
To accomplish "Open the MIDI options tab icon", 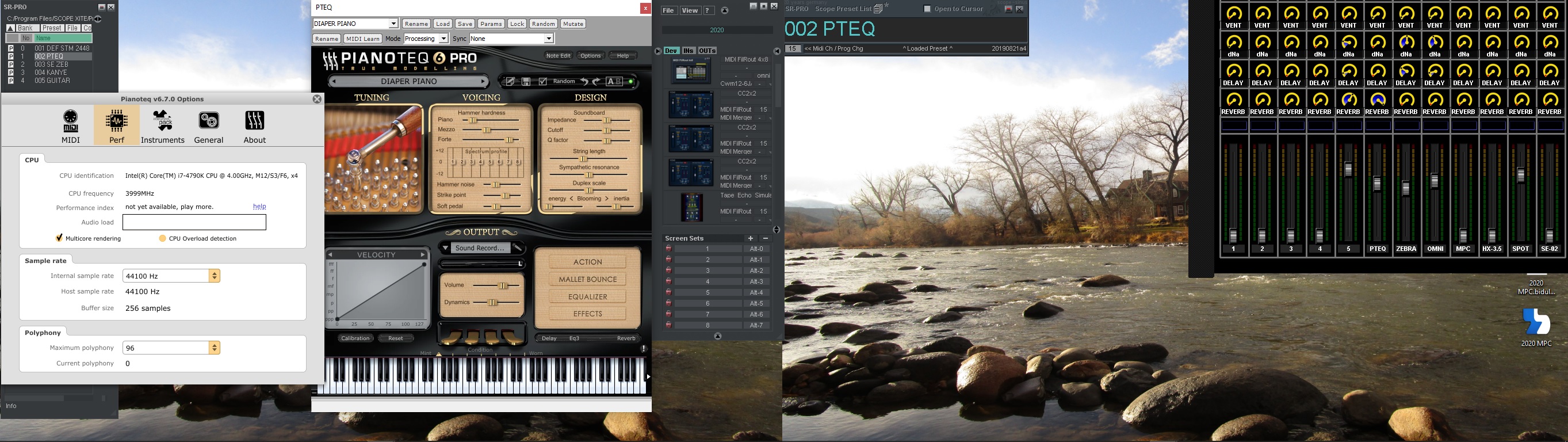I will [x=71, y=120].
